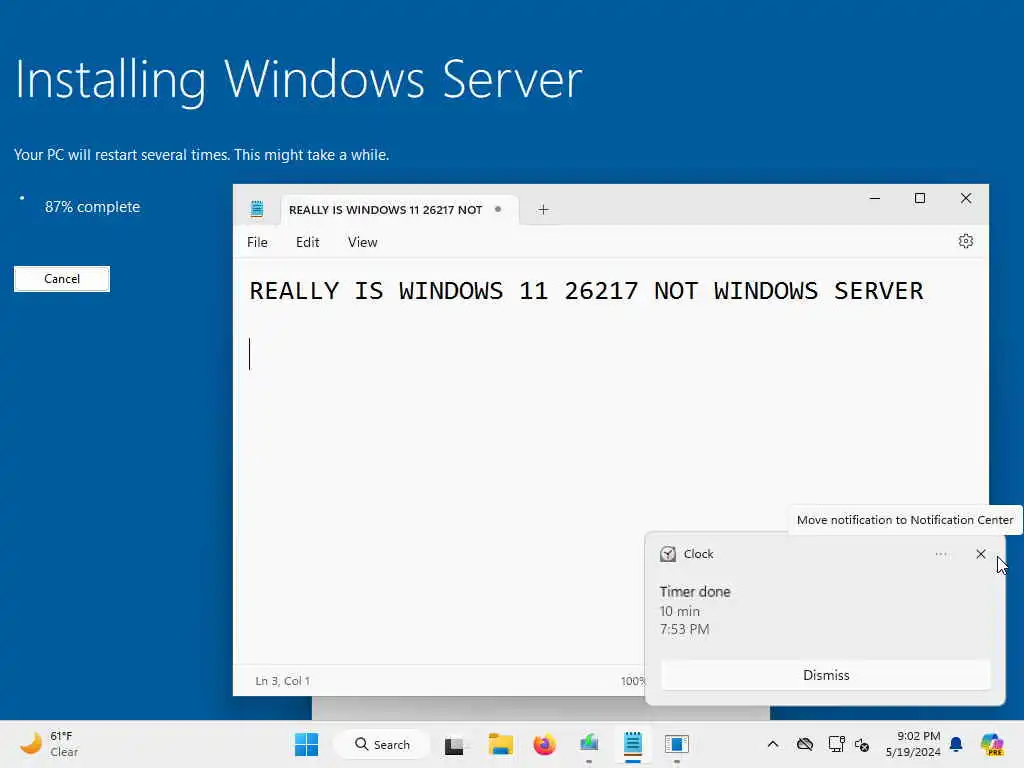Click the cloud sync tray icon
This screenshot has height=768, width=1024.
805,744
